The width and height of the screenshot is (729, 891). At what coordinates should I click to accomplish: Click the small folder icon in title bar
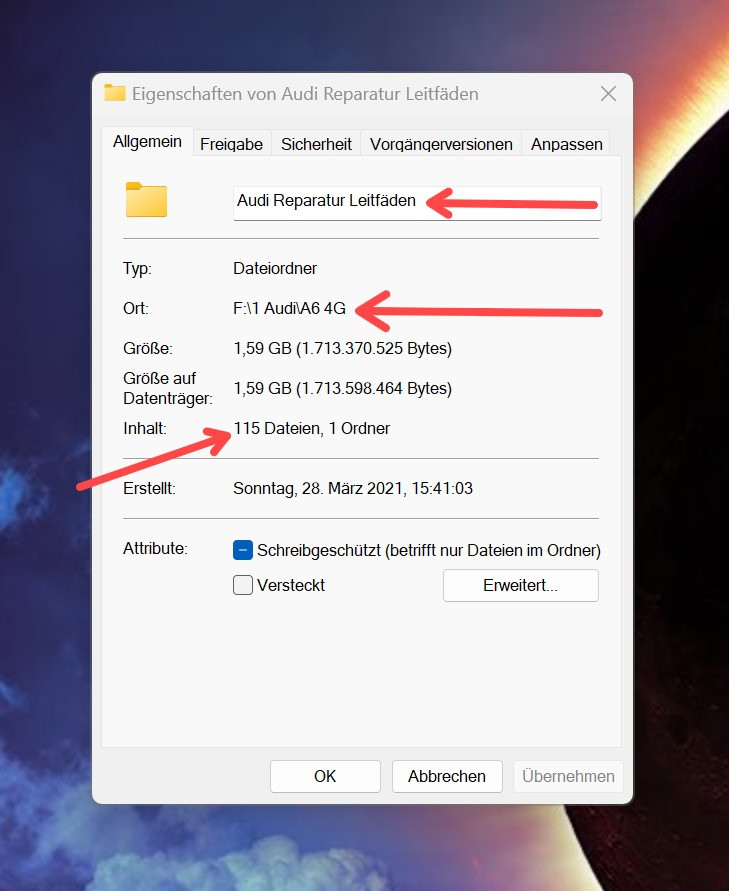115,92
